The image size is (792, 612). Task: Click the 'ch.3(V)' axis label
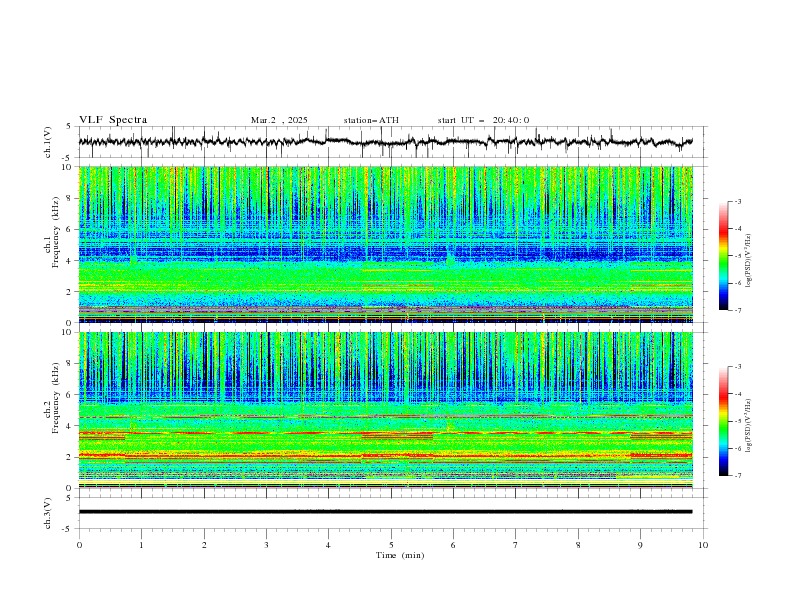click(x=48, y=513)
